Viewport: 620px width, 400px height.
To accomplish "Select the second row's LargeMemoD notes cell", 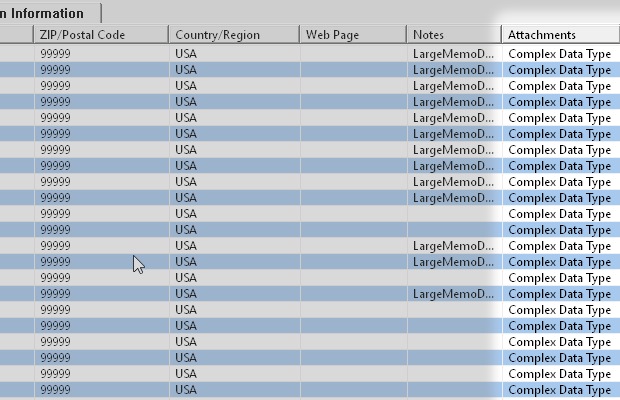I will [x=453, y=70].
